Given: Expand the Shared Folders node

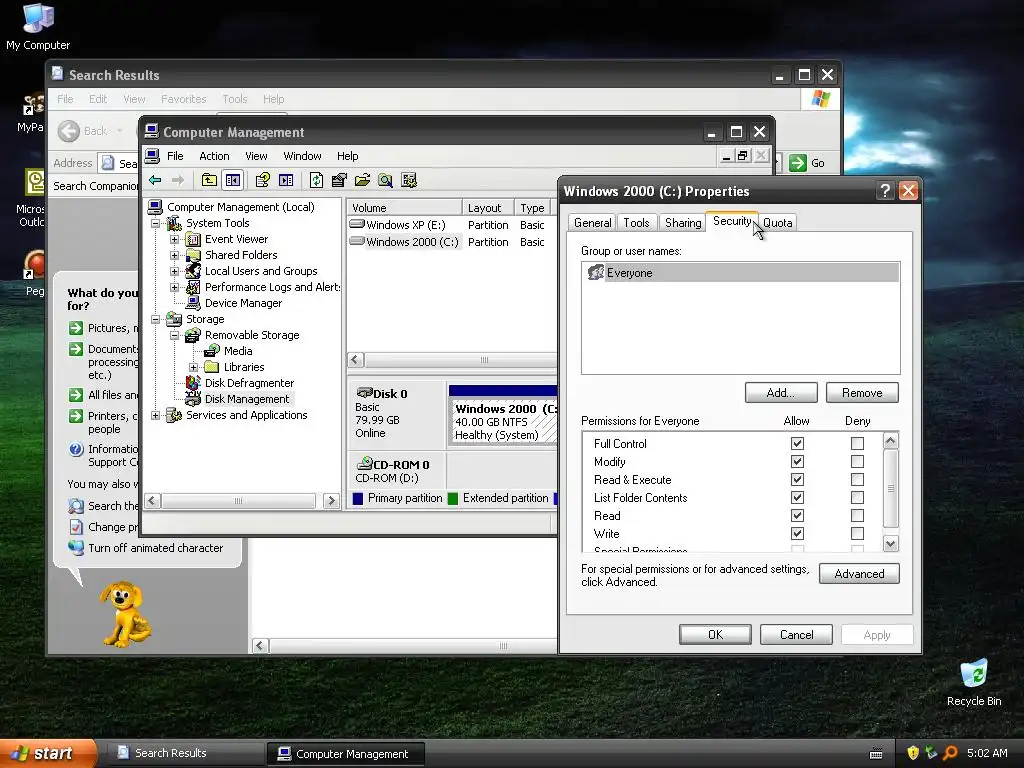Looking at the screenshot, I should pyautogui.click(x=174, y=255).
